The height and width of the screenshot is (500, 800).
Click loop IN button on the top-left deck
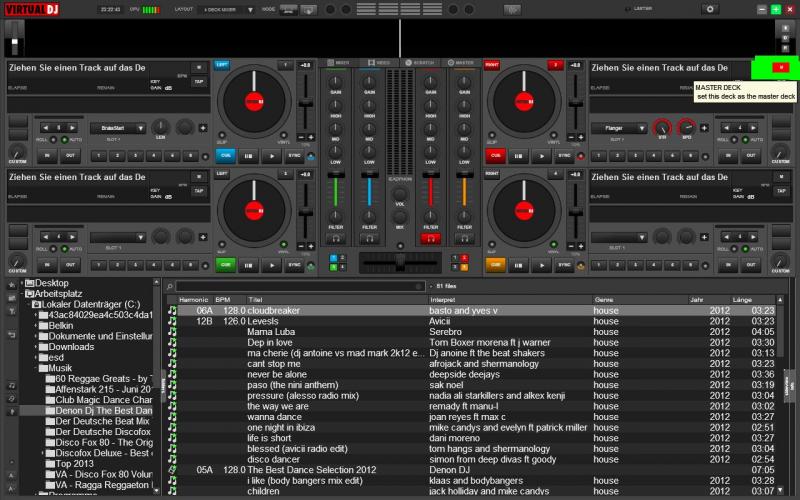46,156
